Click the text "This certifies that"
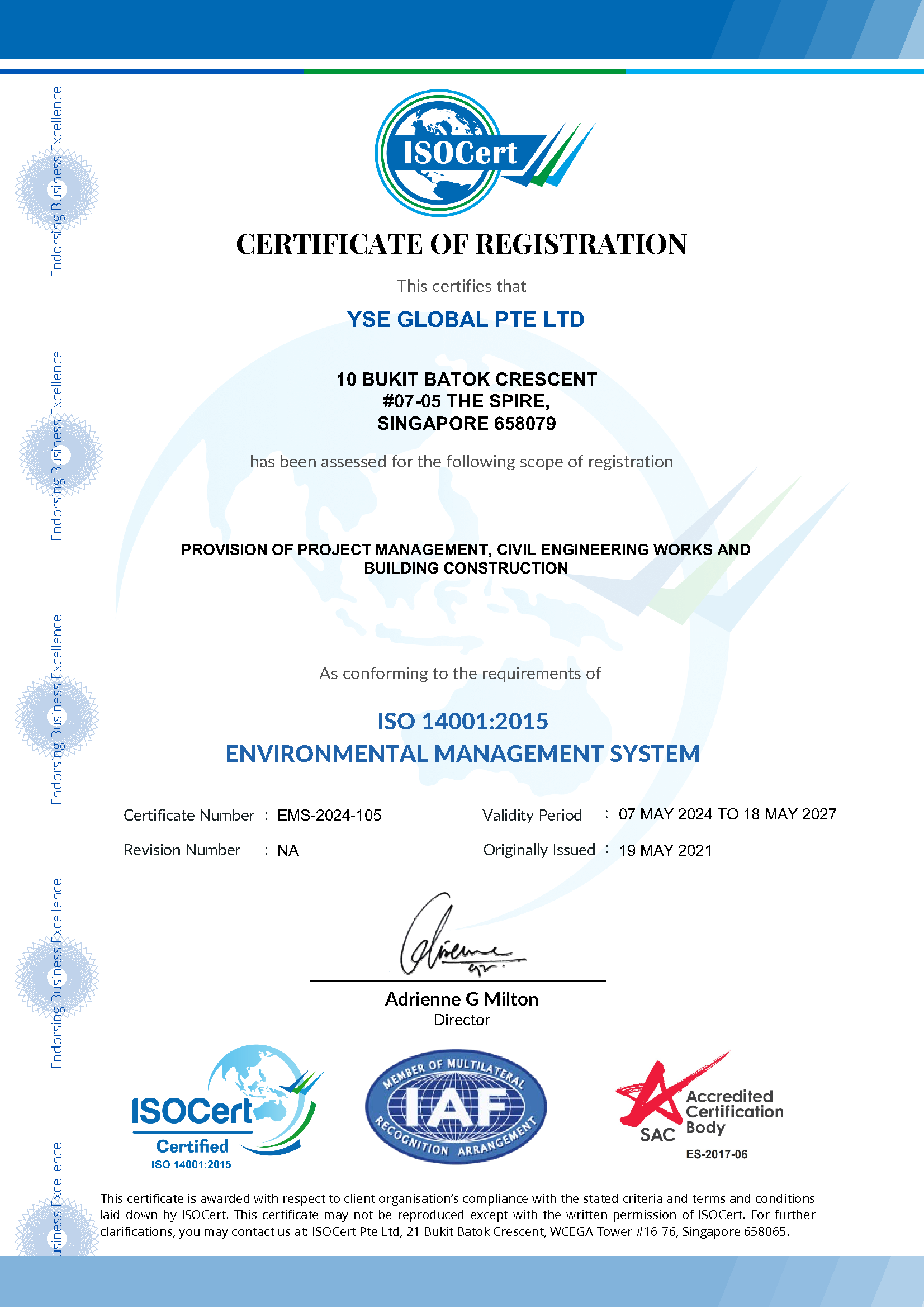 (461, 286)
